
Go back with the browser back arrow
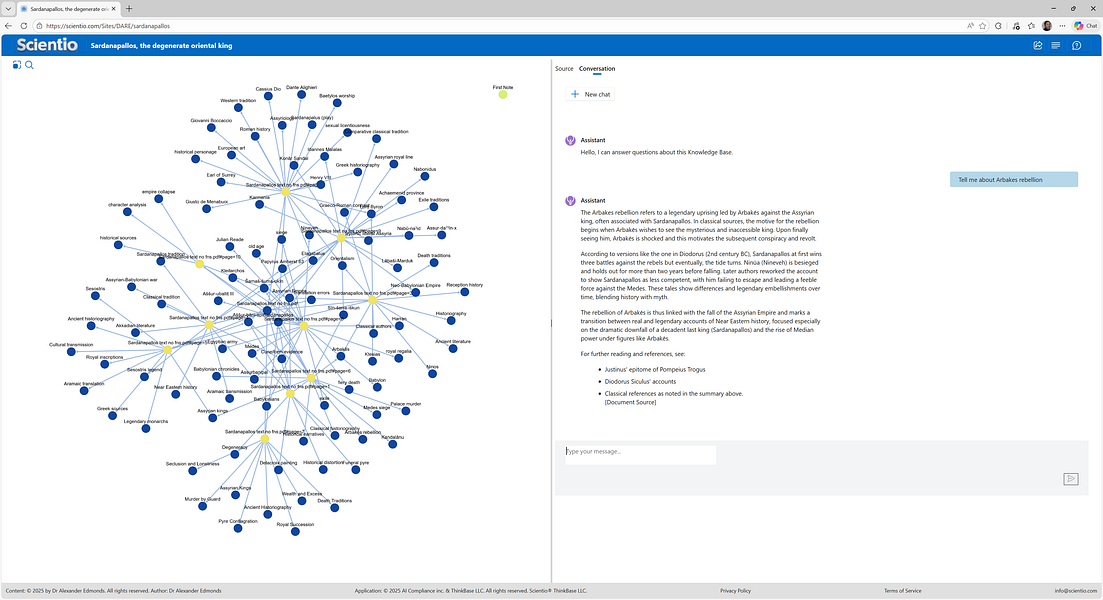(8, 26)
